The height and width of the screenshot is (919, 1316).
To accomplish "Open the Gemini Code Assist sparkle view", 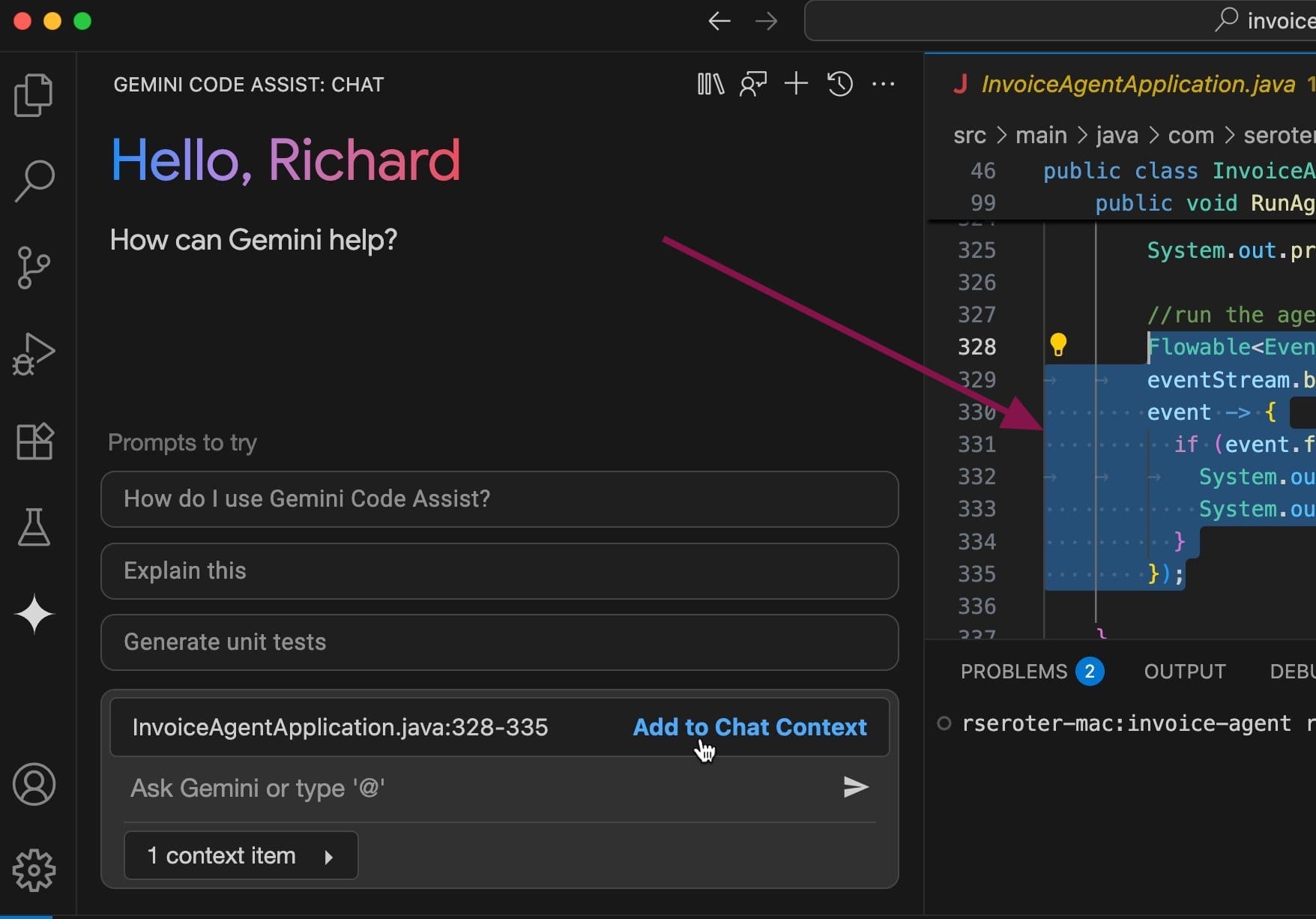I will (x=34, y=614).
